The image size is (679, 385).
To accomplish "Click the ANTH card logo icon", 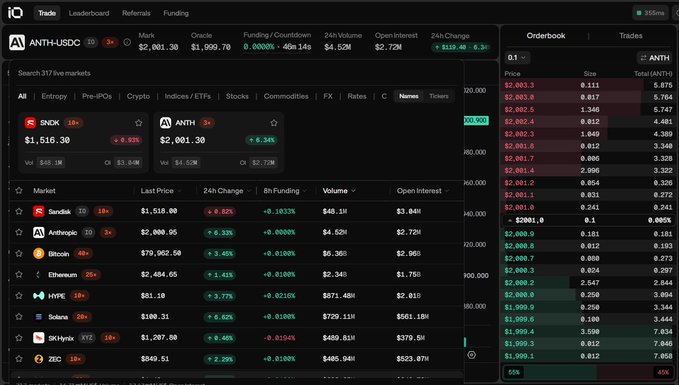I will pyautogui.click(x=165, y=123).
